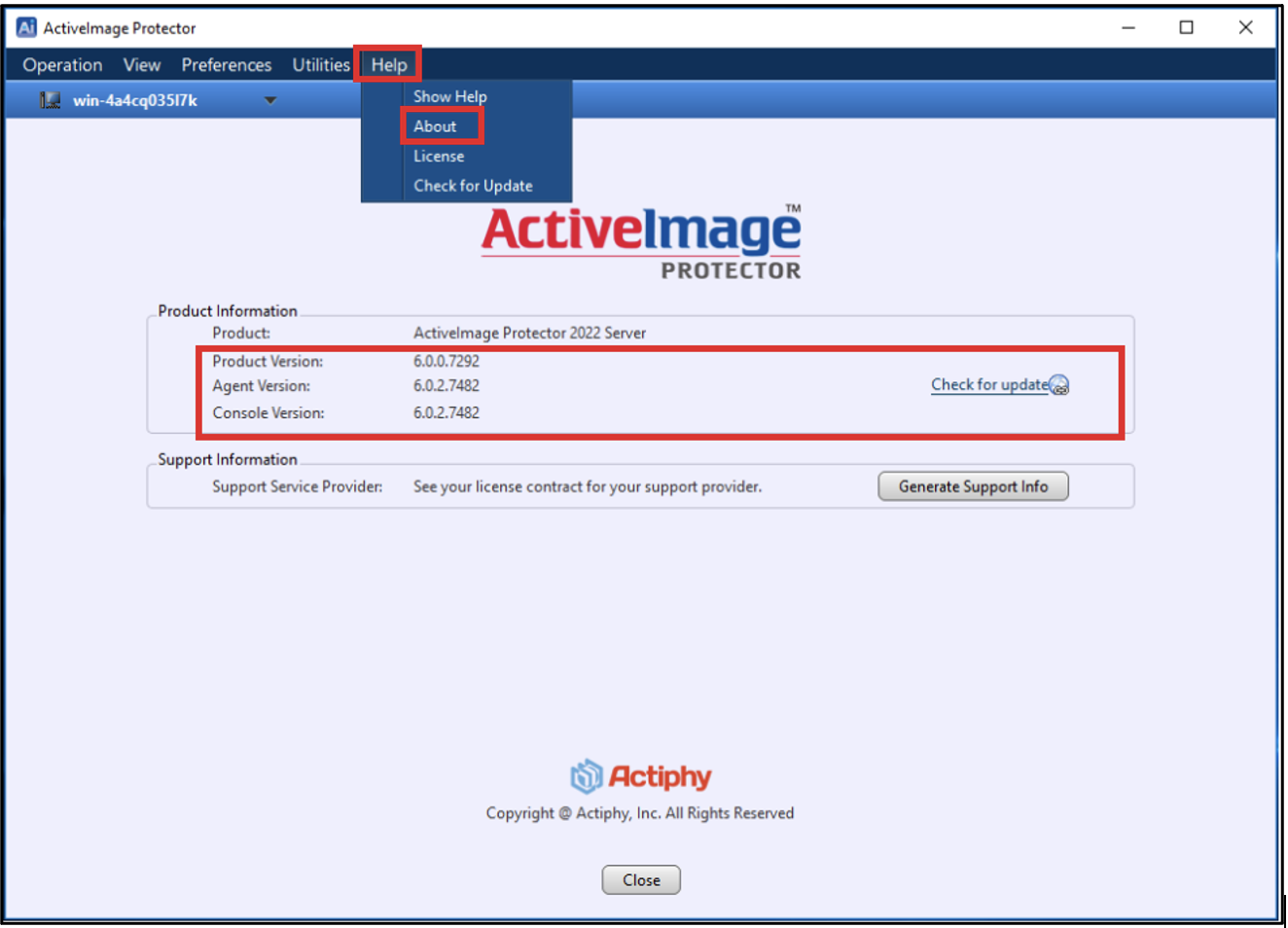Click the update globe icon
The height and width of the screenshot is (928, 1288).
1059,386
